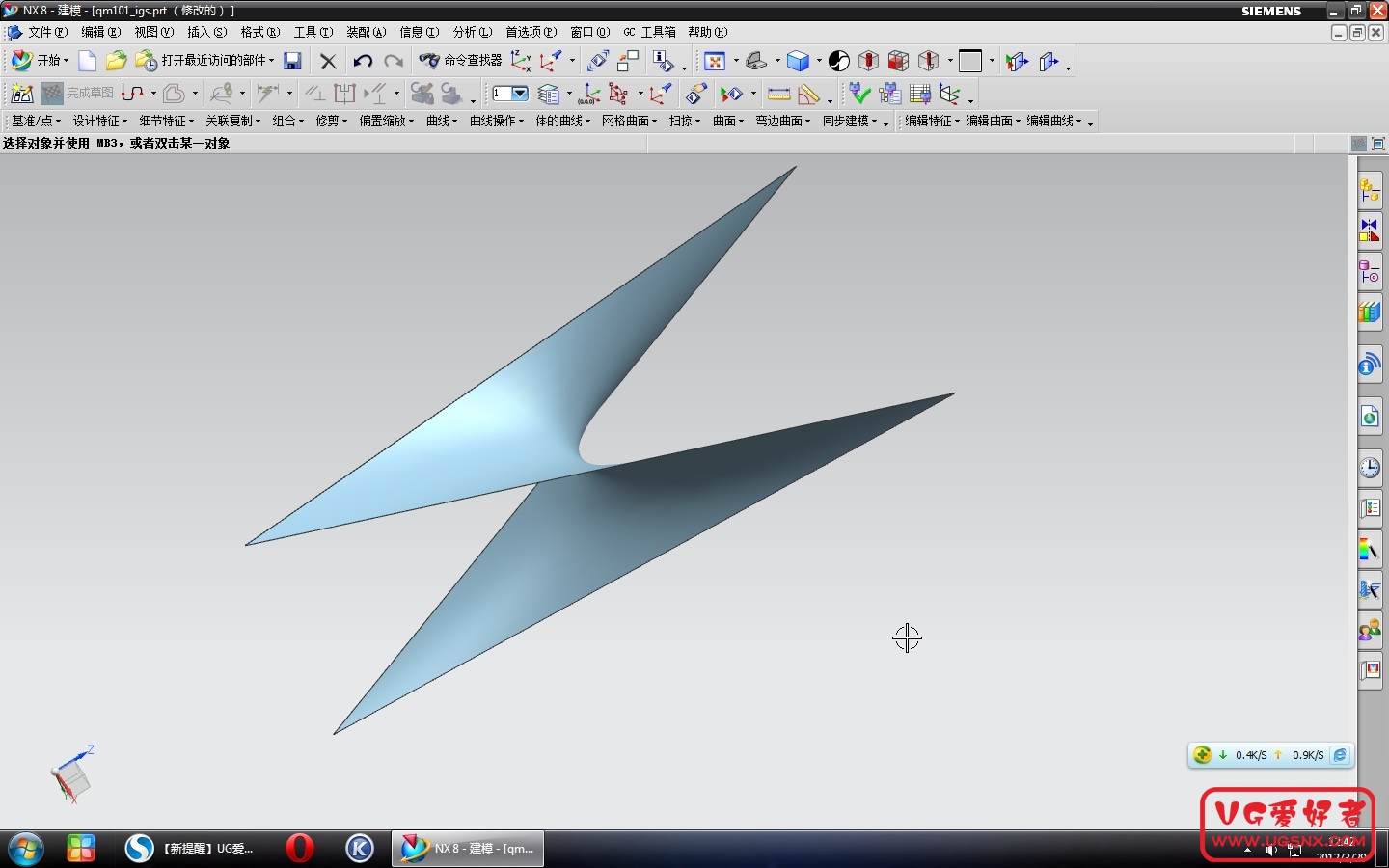
Task: Open Part Navigator in resource bar
Action: [1370, 273]
